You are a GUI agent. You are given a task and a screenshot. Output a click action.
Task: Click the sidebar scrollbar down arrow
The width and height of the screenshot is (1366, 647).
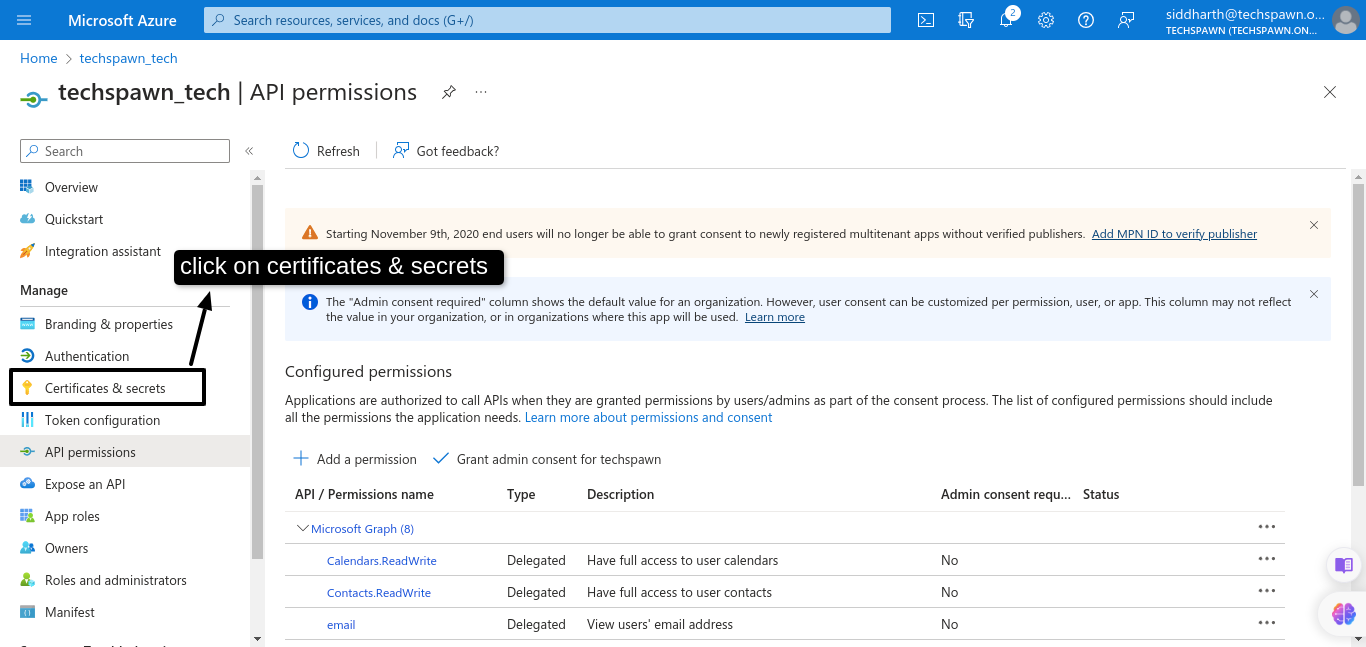point(257,638)
